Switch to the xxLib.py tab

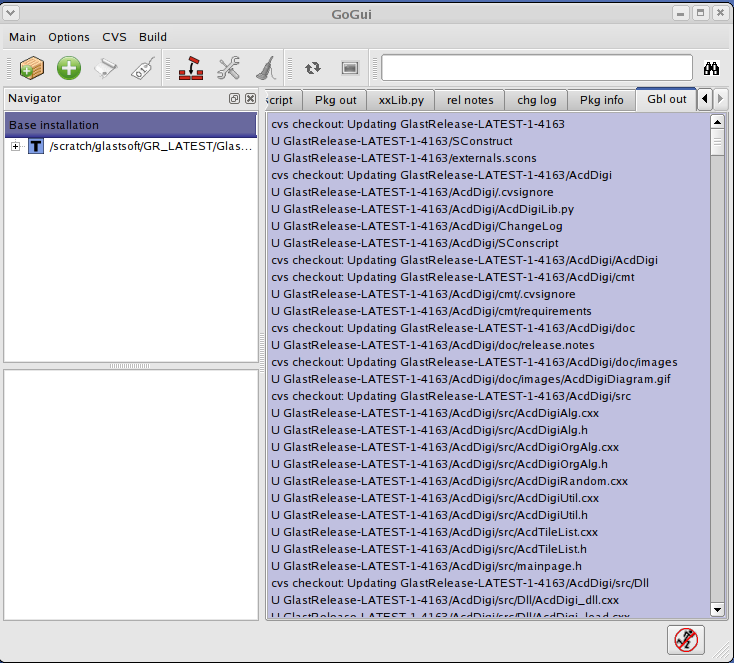click(401, 100)
